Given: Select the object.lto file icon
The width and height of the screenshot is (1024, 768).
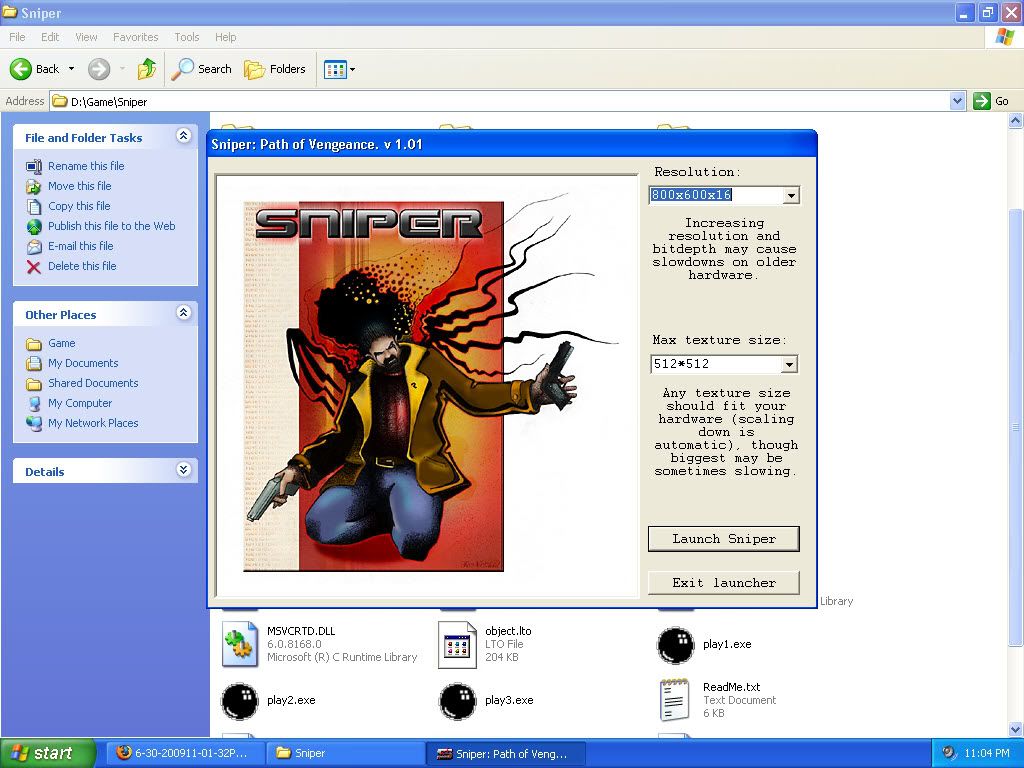Looking at the screenshot, I should [x=457, y=644].
